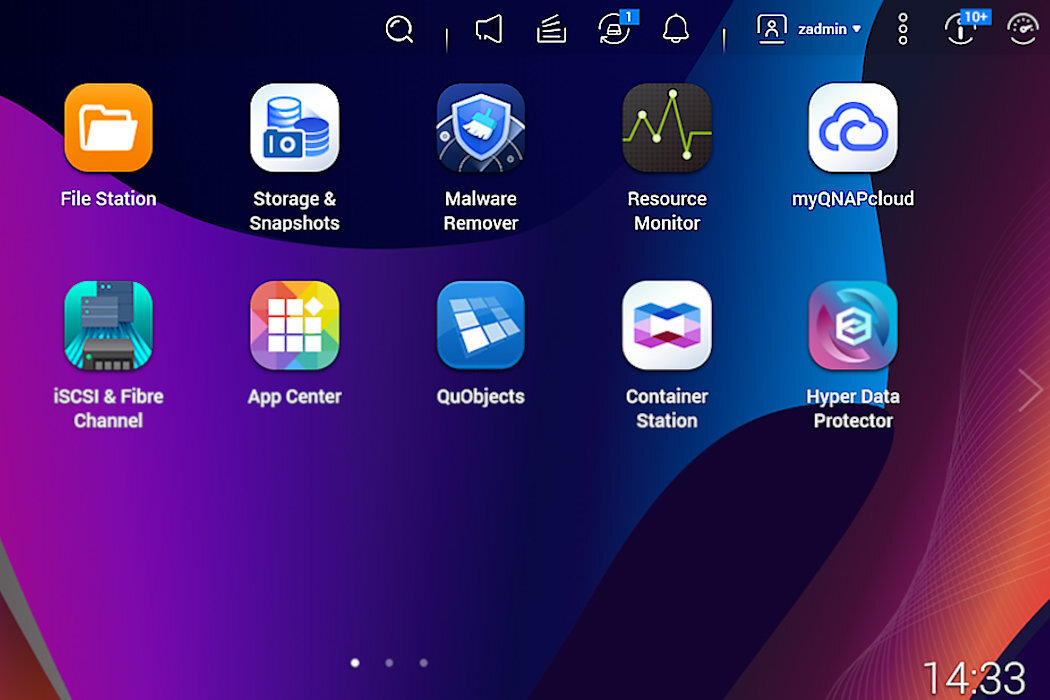Open the three-dot more menu

click(903, 29)
